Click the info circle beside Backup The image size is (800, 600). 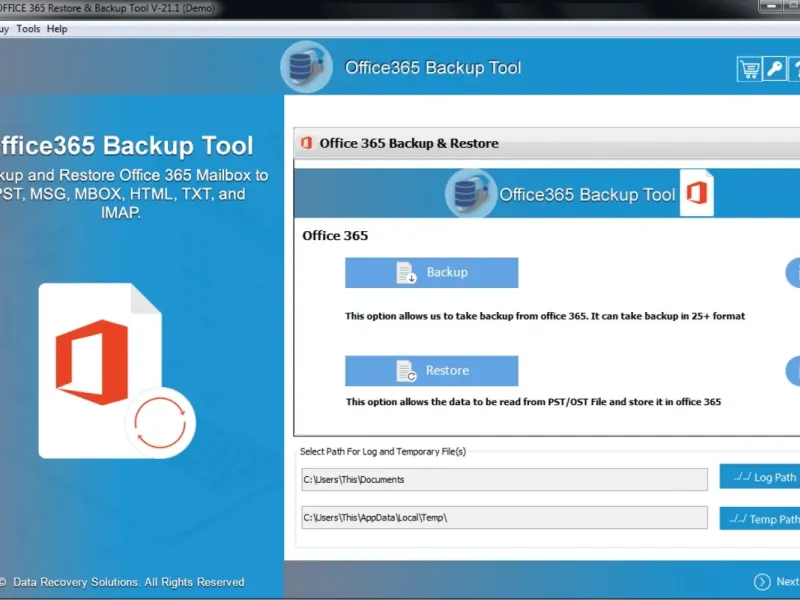793,273
